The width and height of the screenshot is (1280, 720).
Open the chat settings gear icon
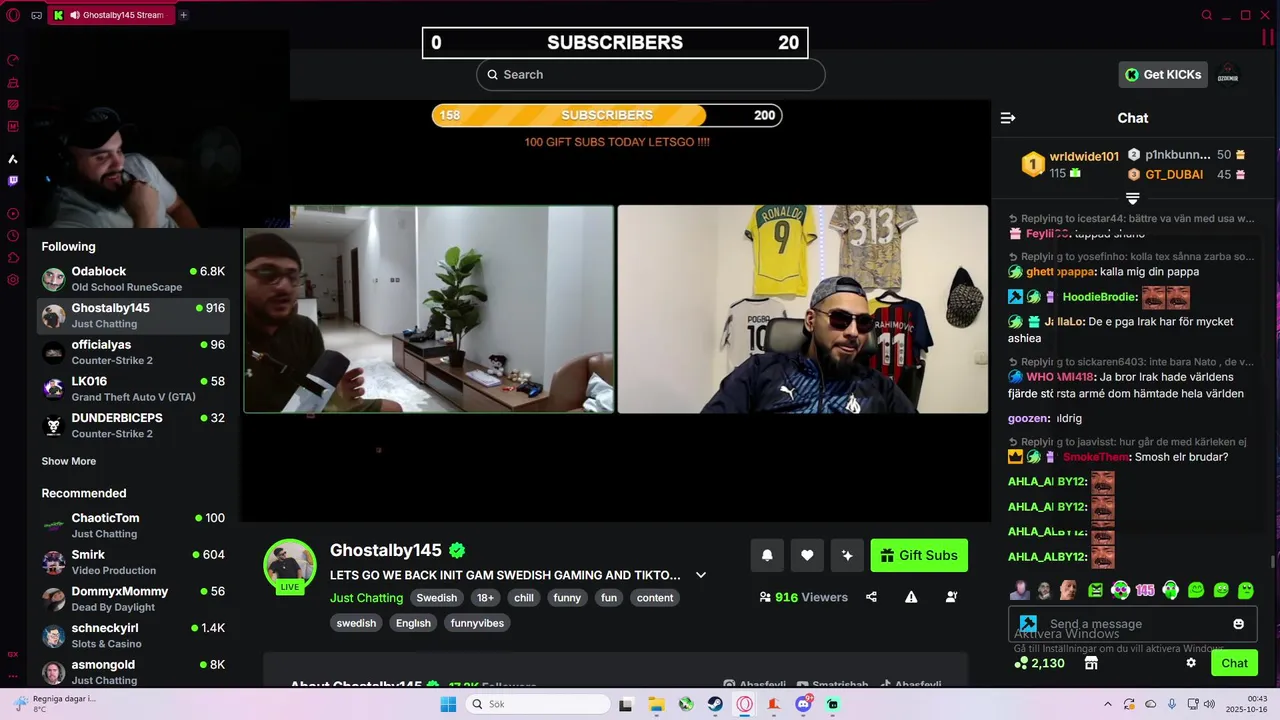coord(1191,663)
